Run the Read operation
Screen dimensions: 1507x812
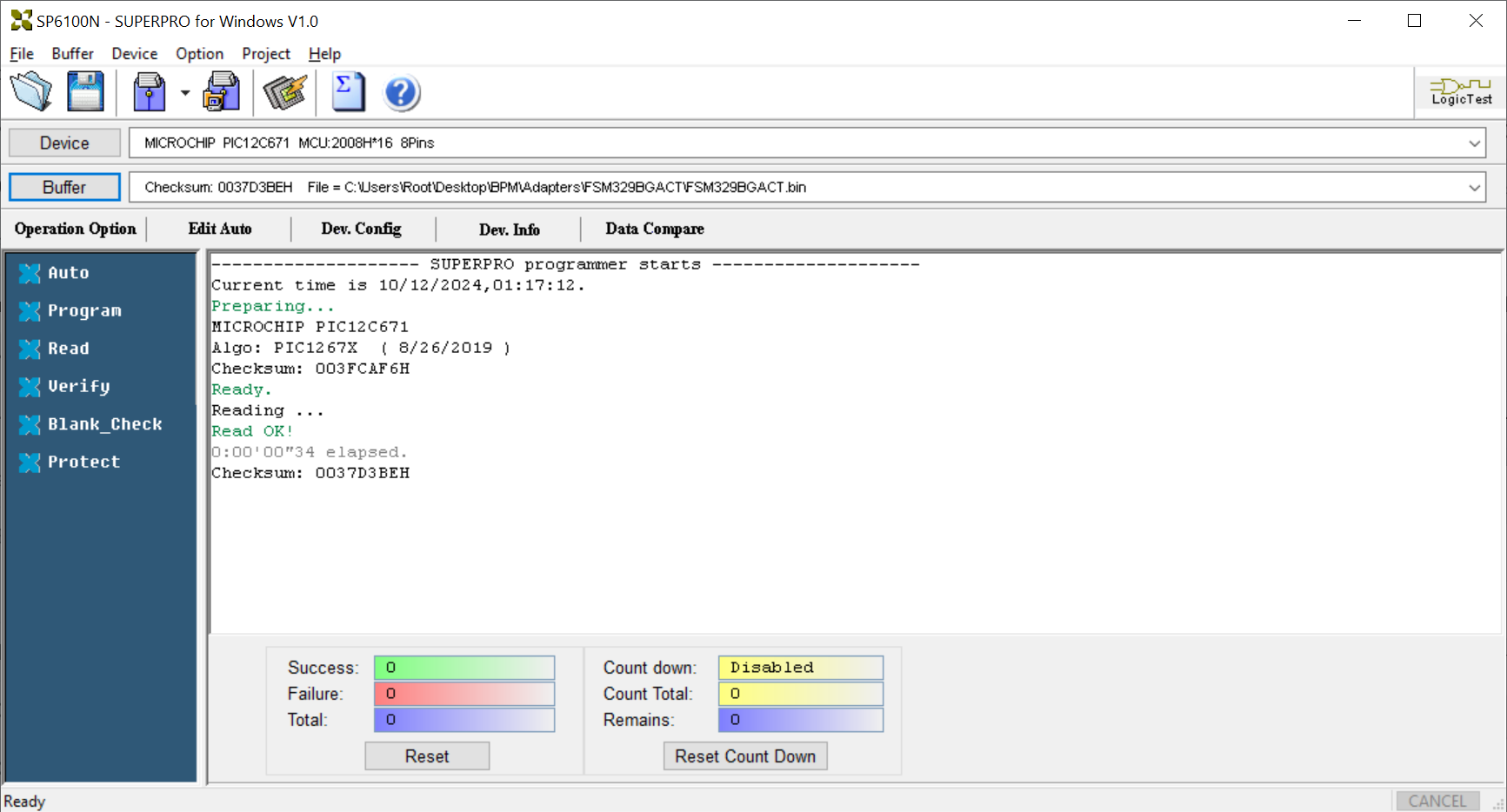[x=54, y=349]
